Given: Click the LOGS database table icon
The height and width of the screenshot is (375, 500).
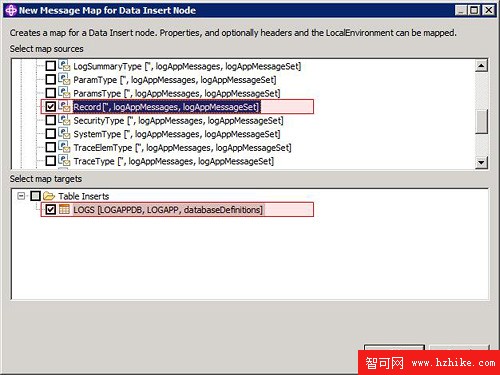Looking at the screenshot, I should click(x=64, y=209).
